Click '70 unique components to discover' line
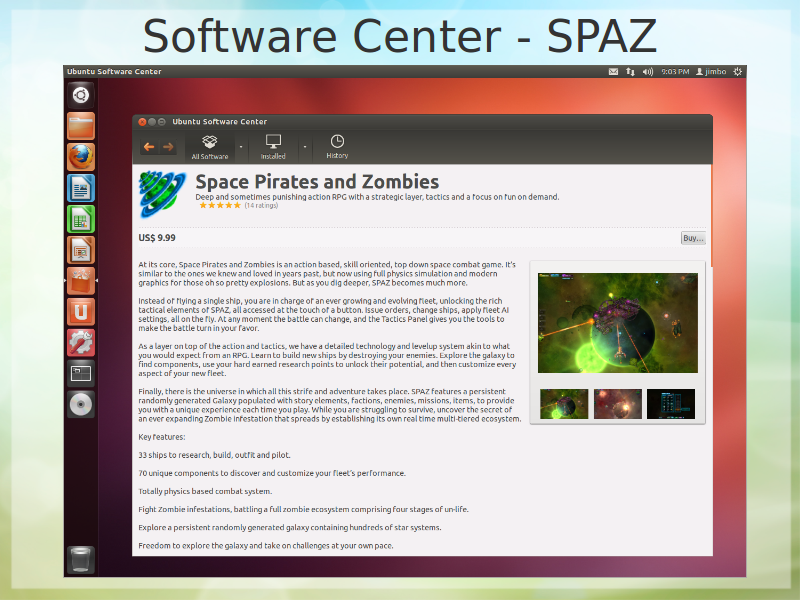The image size is (800, 600). [x=272, y=473]
